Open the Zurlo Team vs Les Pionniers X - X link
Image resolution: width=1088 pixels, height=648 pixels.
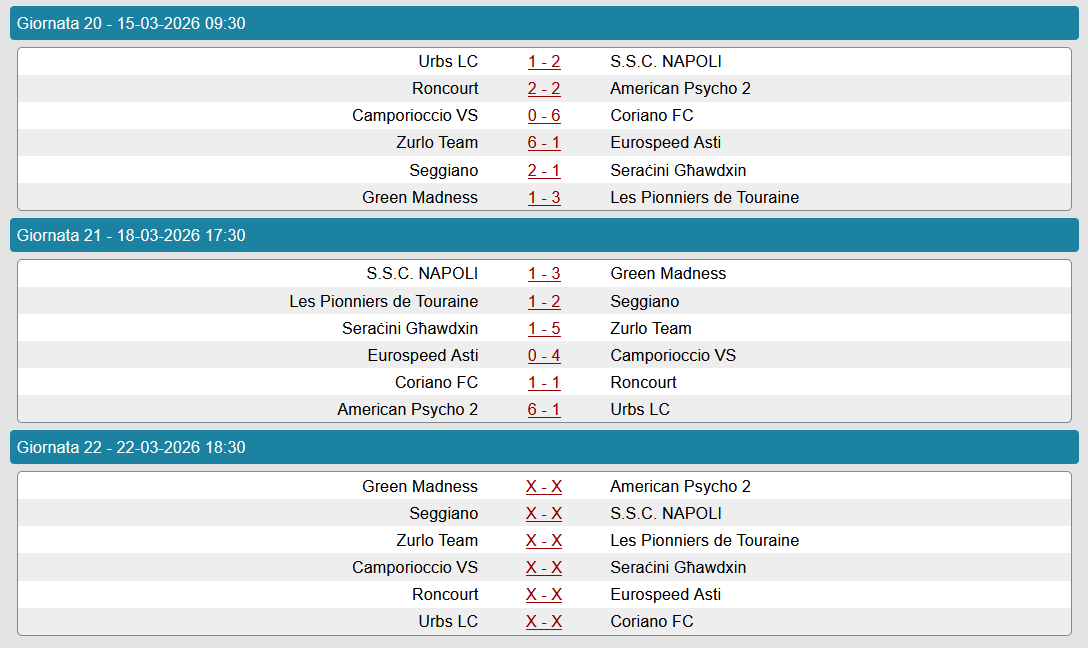point(544,541)
